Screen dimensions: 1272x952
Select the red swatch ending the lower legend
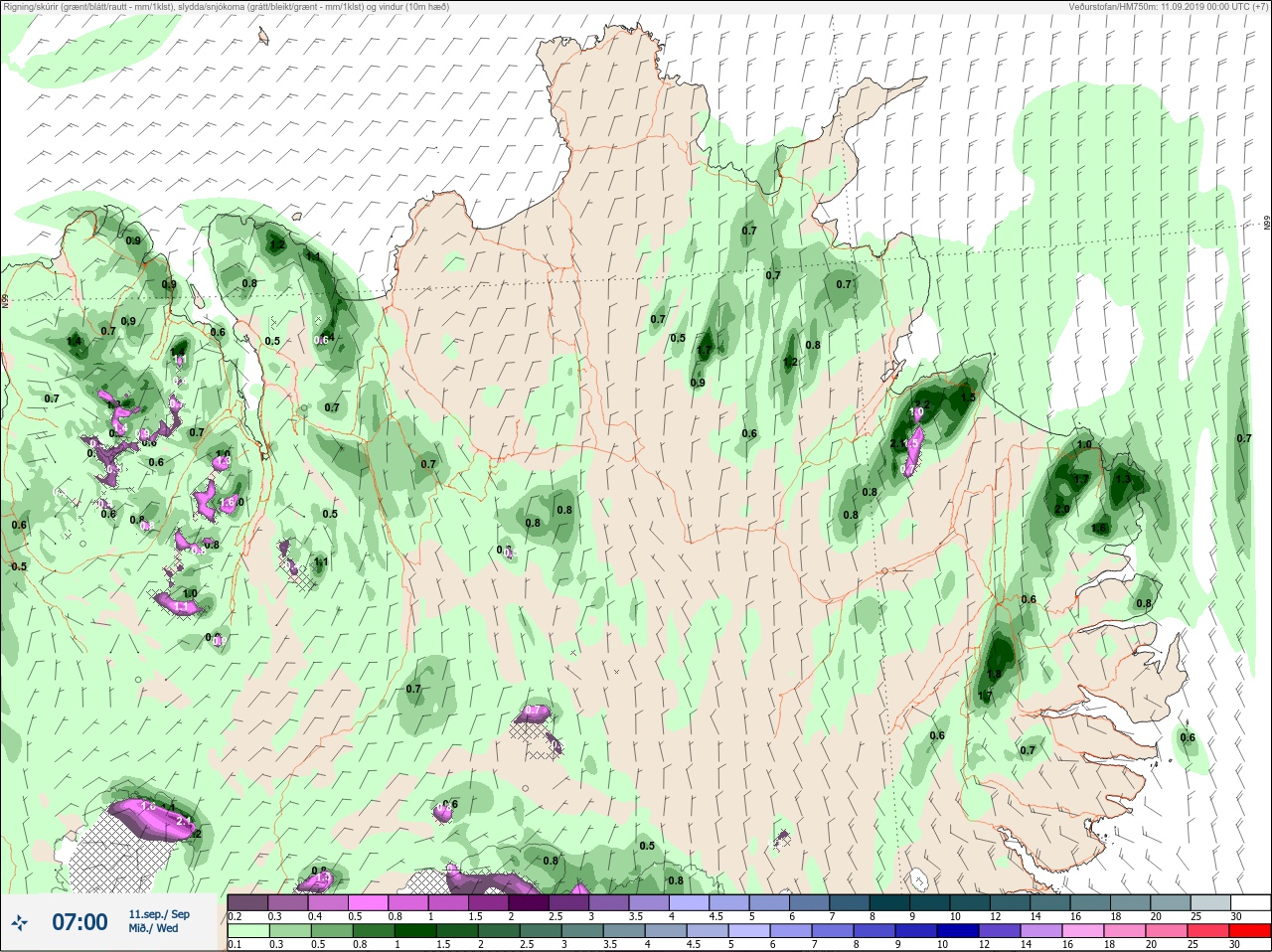tap(1249, 931)
